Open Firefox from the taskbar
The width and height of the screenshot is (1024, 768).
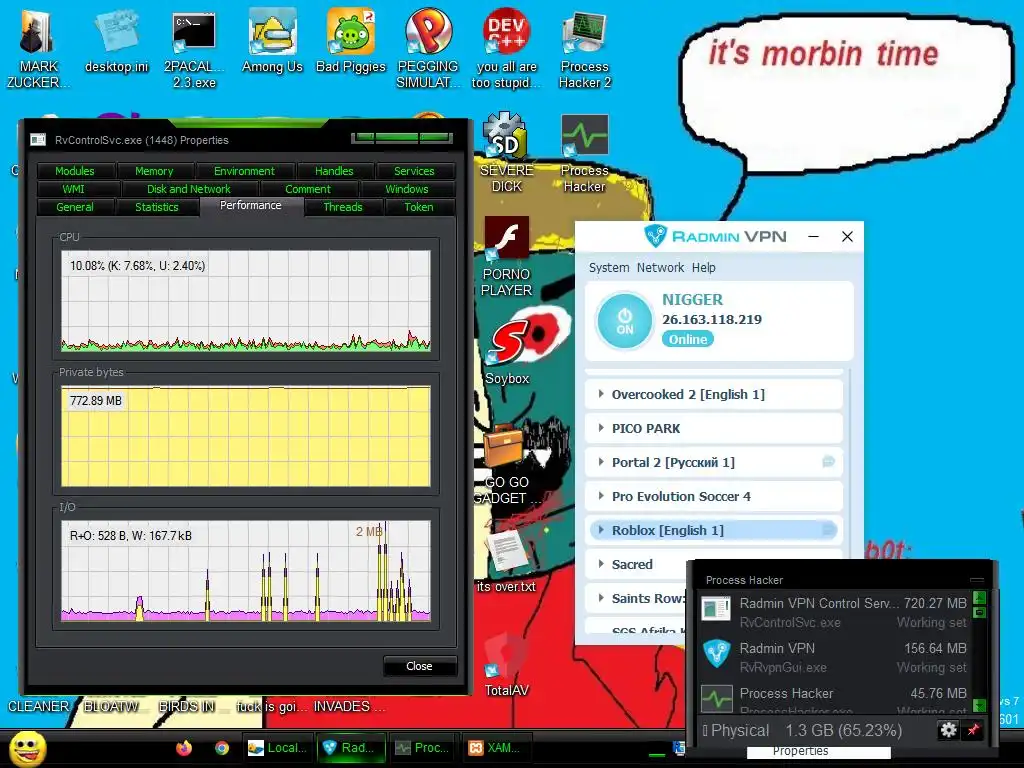[x=184, y=748]
